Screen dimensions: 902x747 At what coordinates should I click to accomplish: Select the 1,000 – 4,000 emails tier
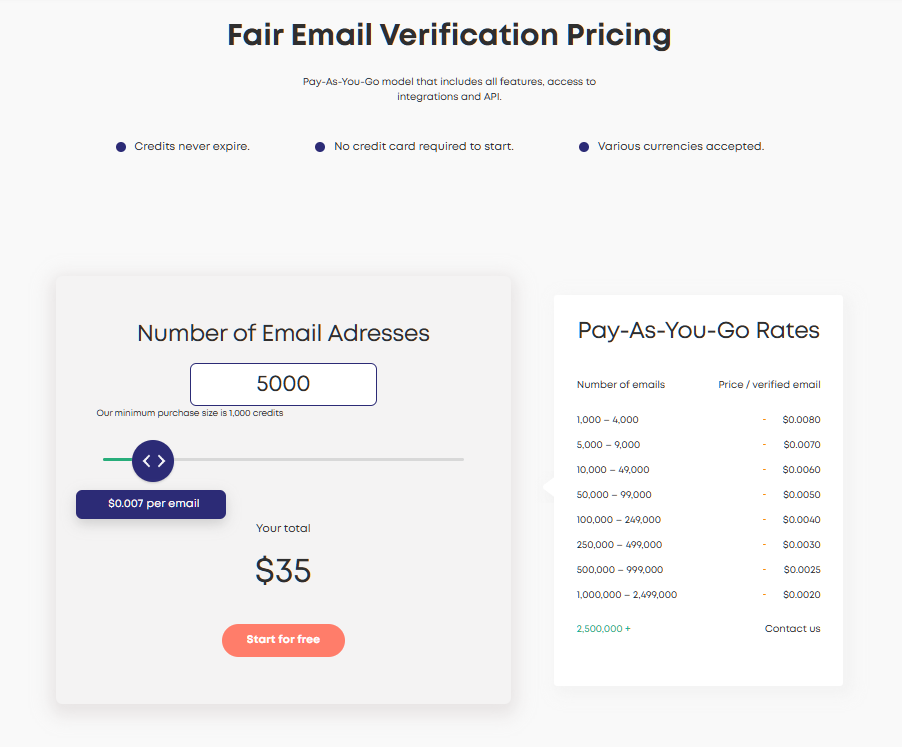[607, 420]
